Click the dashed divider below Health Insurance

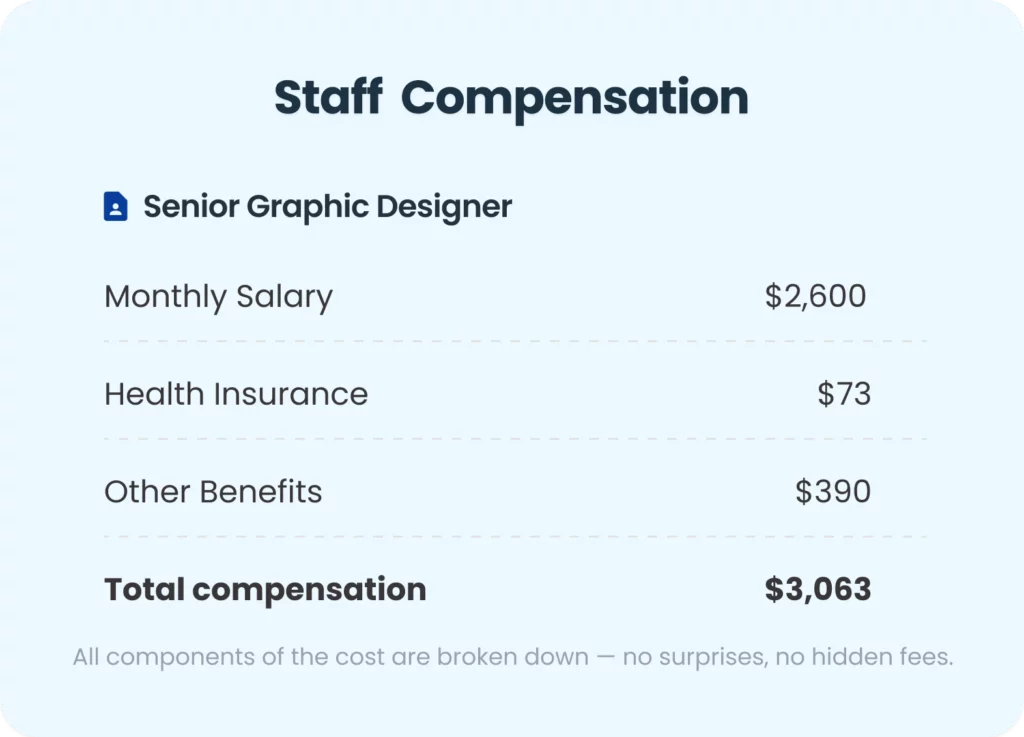coord(515,439)
